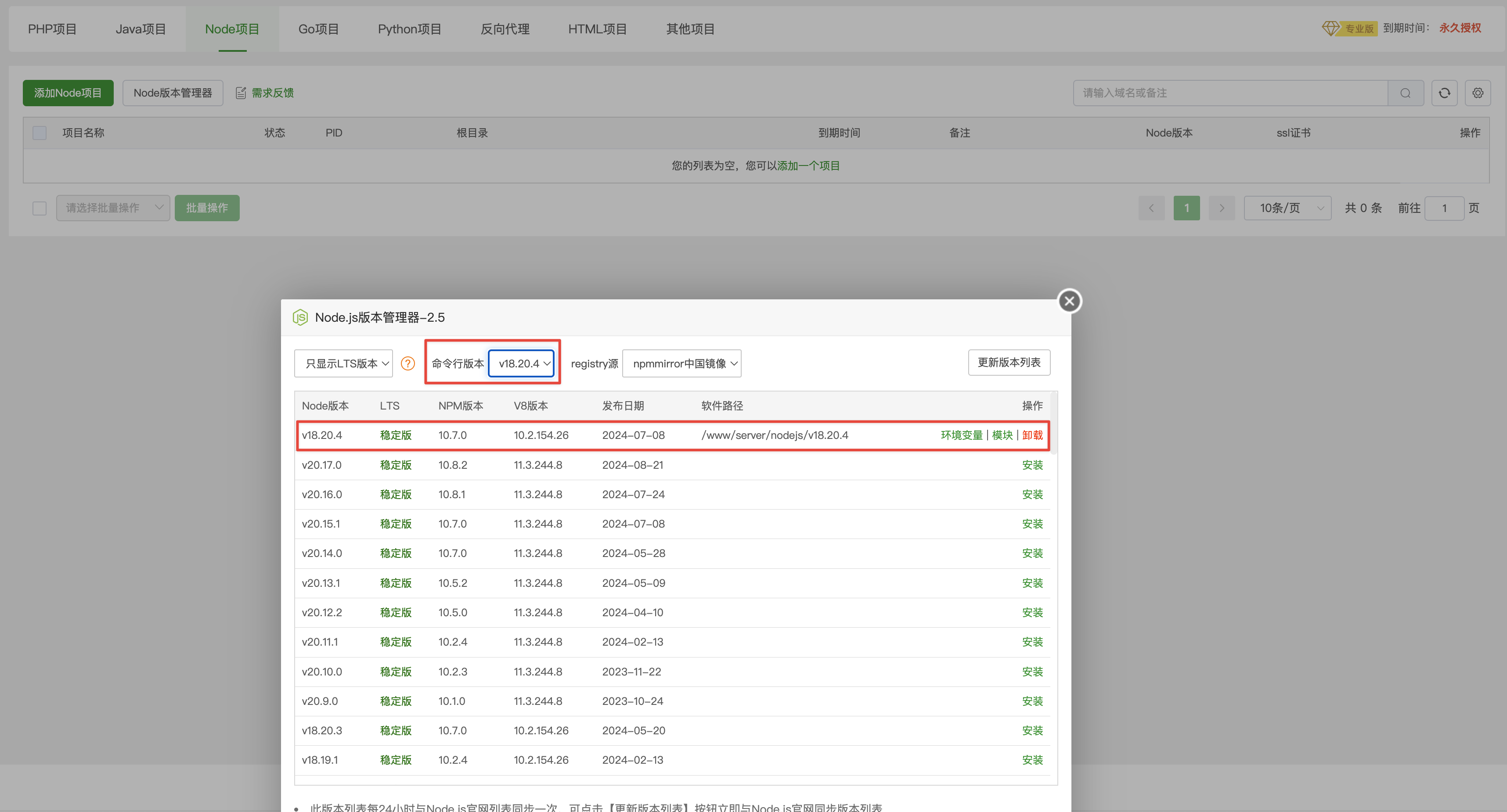Open the 只显示LTS版本 filter dropdown
This screenshot has height=812, width=1507.
click(343, 363)
